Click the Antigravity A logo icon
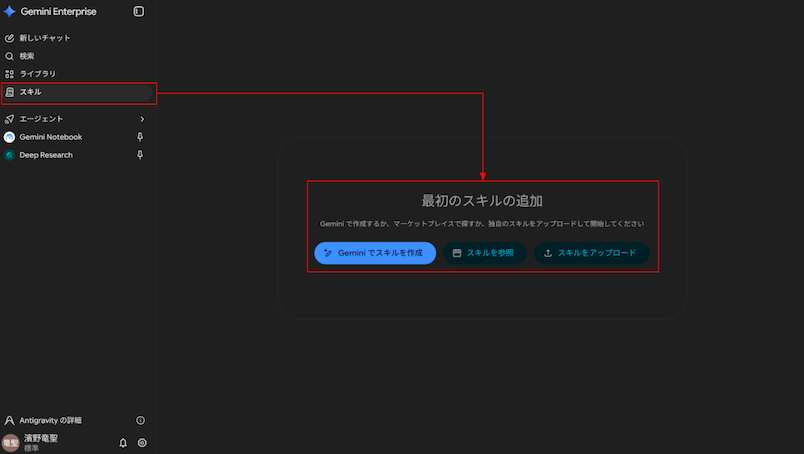 (9, 420)
